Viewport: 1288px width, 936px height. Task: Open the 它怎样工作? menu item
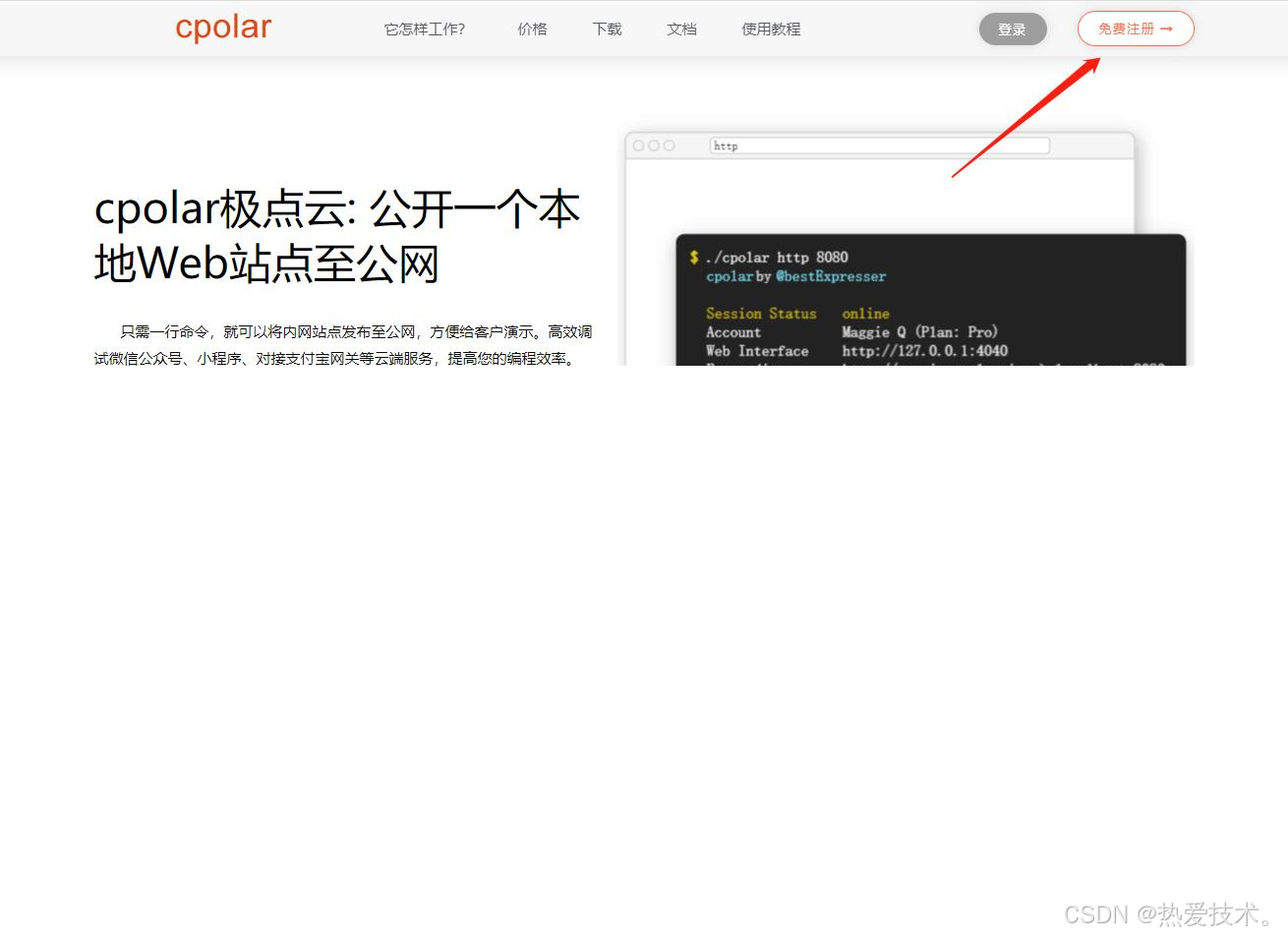point(425,29)
